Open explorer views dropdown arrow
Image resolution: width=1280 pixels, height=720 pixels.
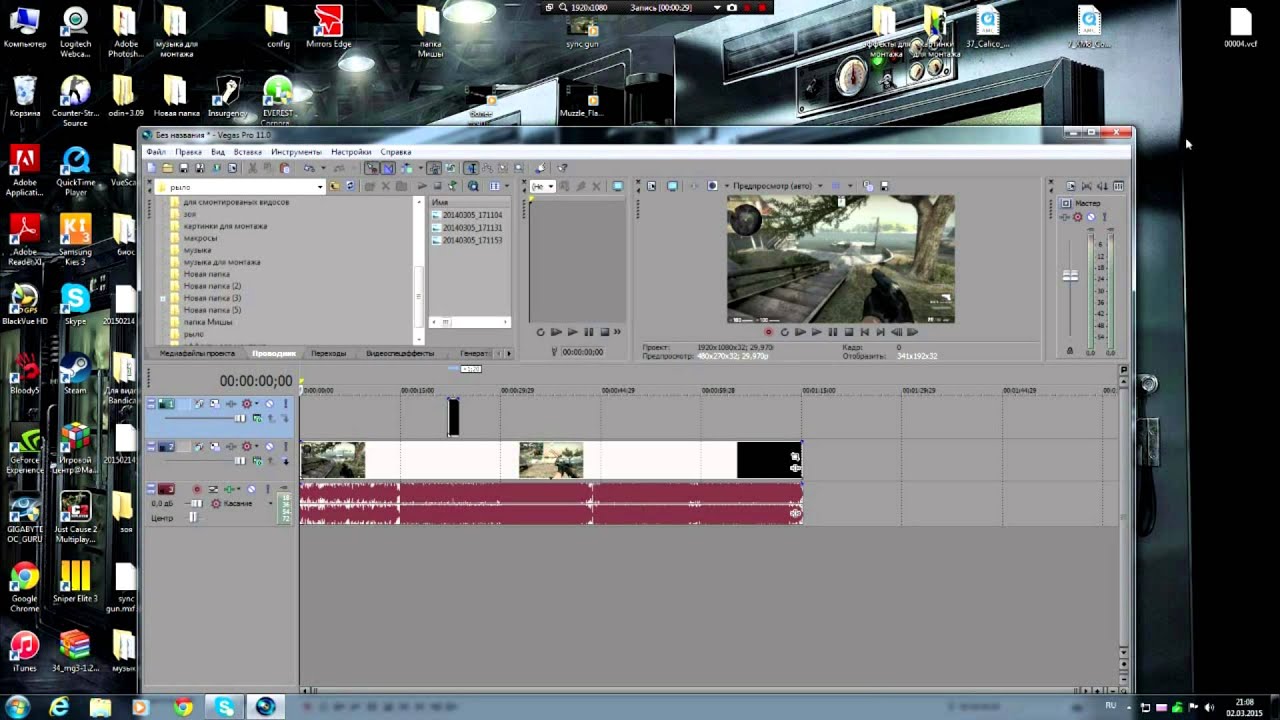506,186
